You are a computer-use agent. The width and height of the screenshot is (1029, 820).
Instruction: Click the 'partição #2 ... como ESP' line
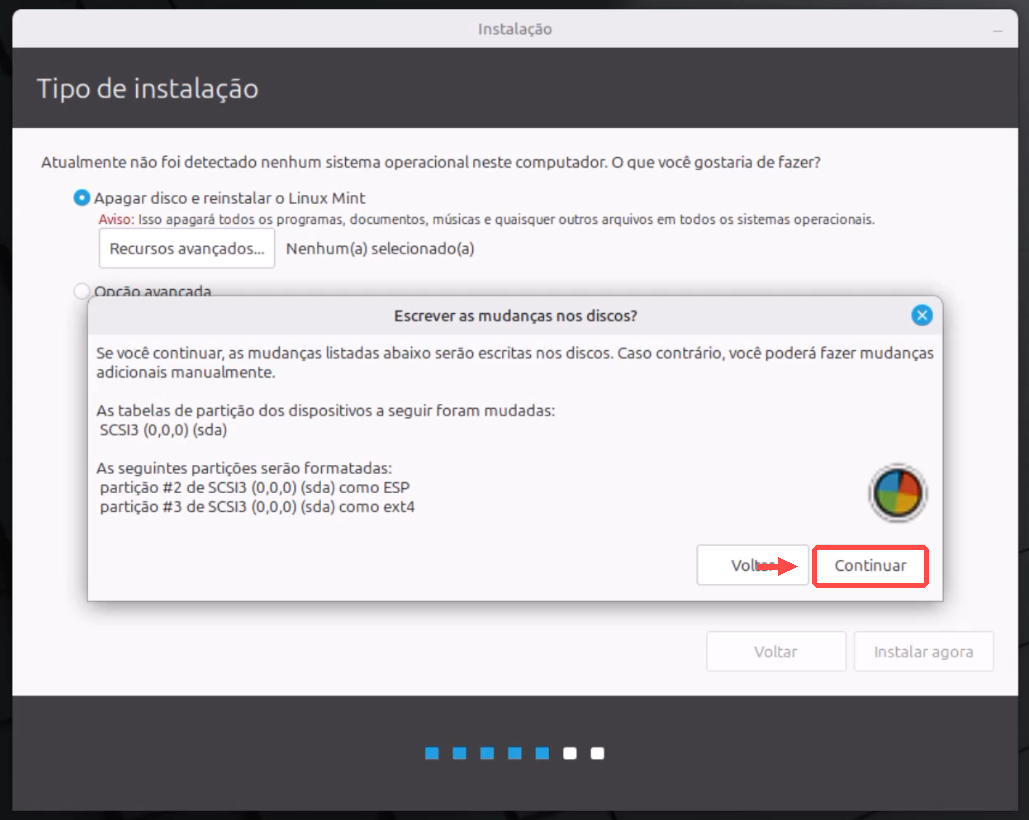[x=255, y=487]
